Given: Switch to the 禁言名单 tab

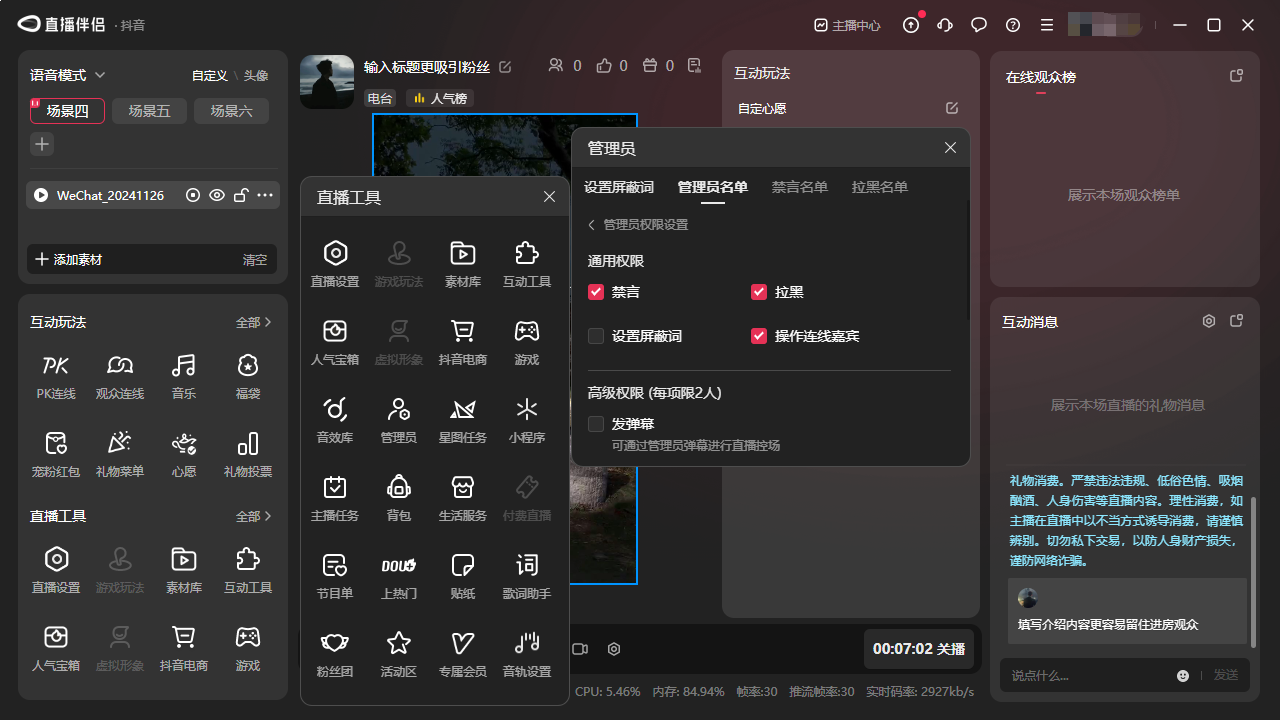Looking at the screenshot, I should click(800, 187).
